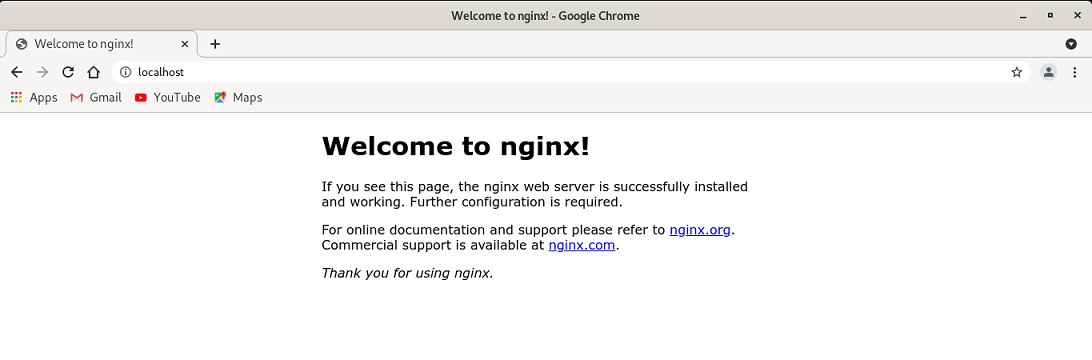Open Chrome's three-dot menu

coord(1075,72)
